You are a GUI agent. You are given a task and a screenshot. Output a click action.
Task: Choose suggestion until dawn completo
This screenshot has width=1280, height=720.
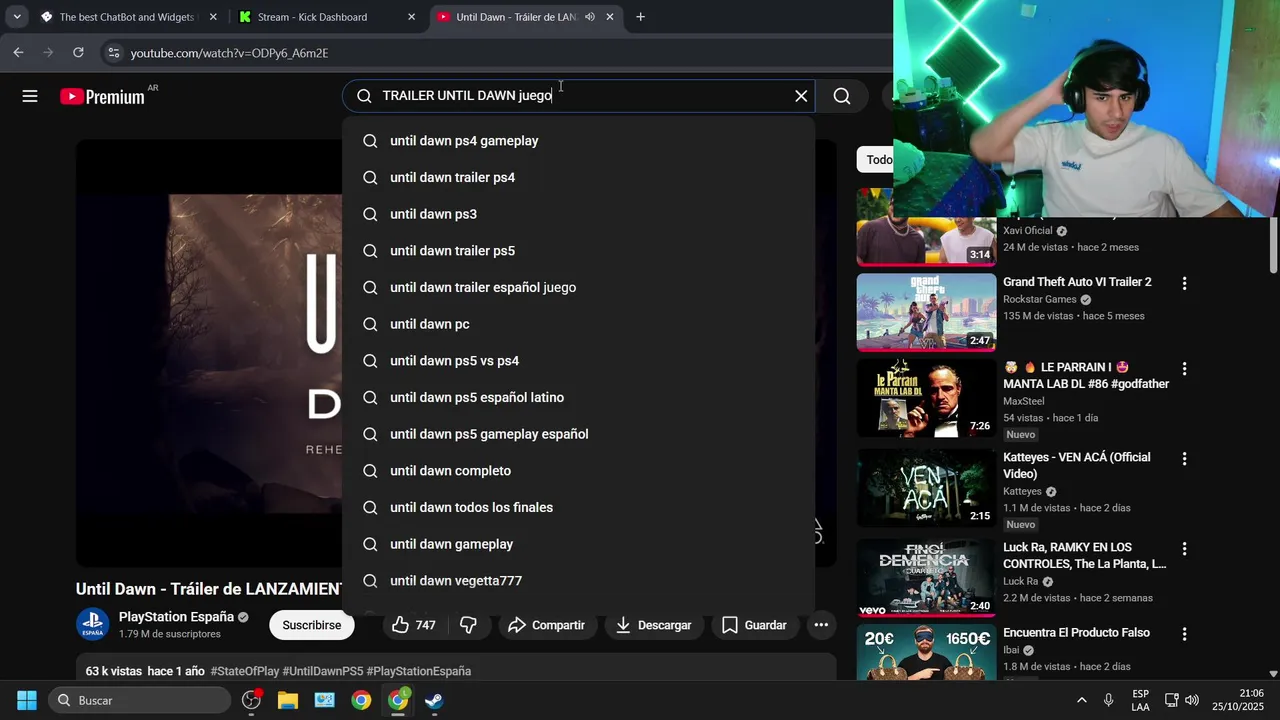[579, 471]
